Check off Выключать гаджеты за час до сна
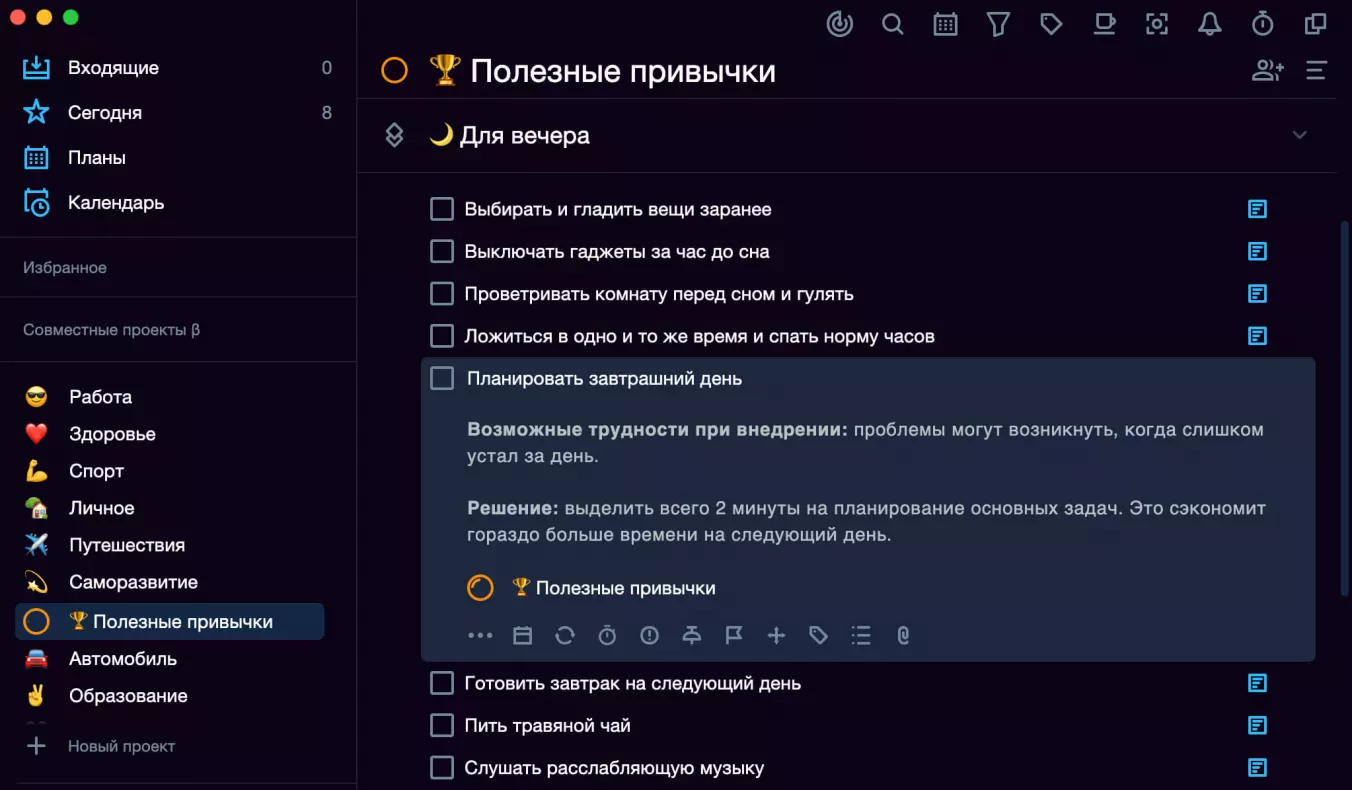Image resolution: width=1352 pixels, height=790 pixels. [442, 251]
